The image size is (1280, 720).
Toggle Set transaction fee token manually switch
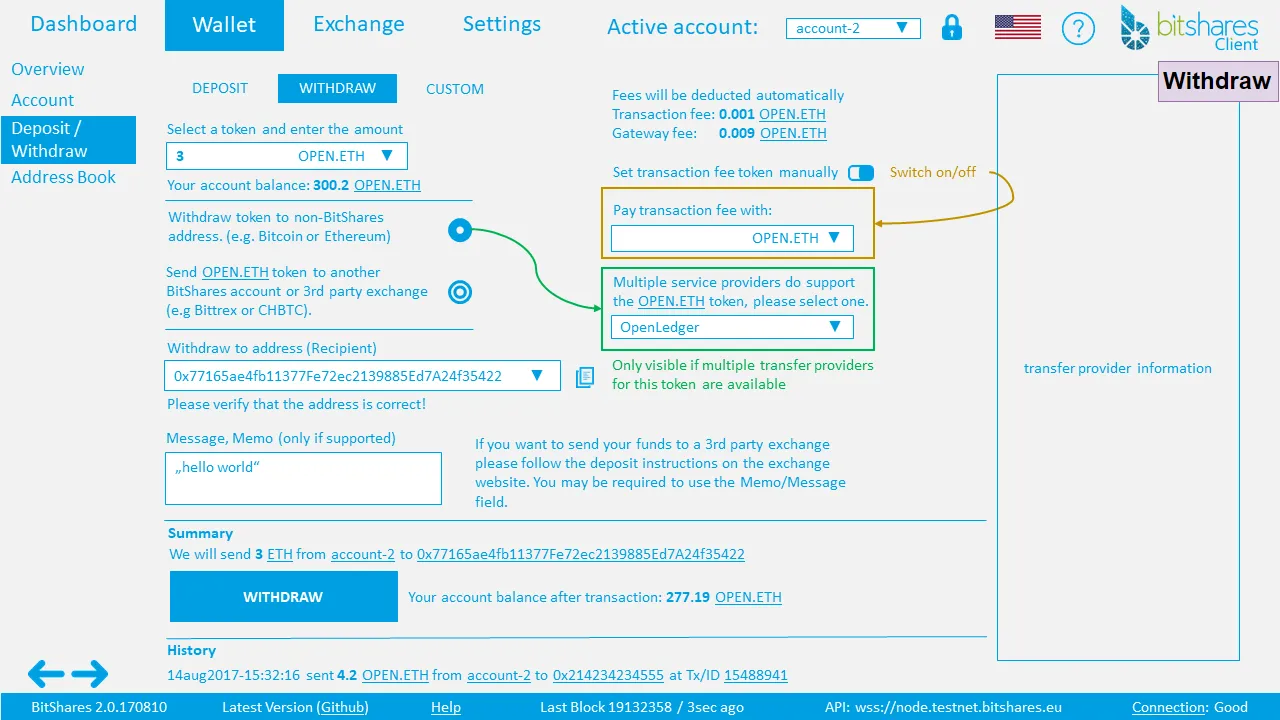861,173
